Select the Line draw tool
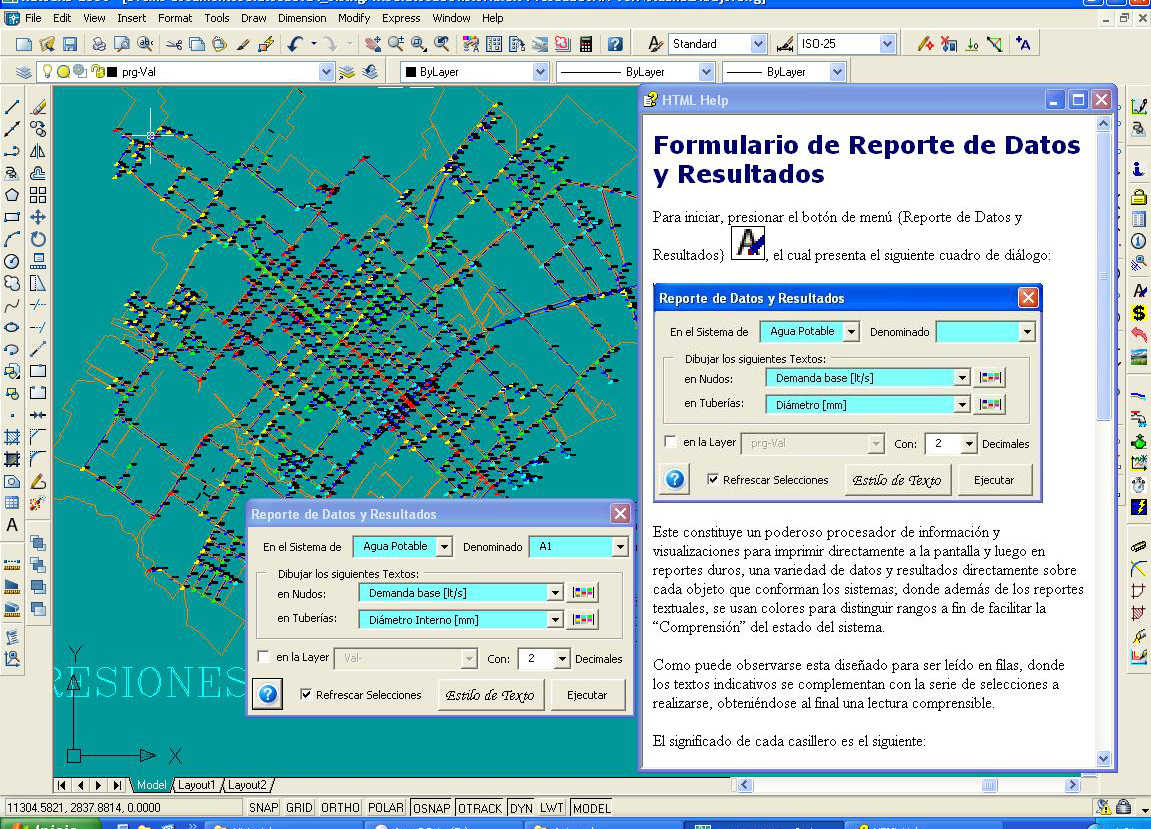Image resolution: width=1151 pixels, height=829 pixels. coord(13,107)
